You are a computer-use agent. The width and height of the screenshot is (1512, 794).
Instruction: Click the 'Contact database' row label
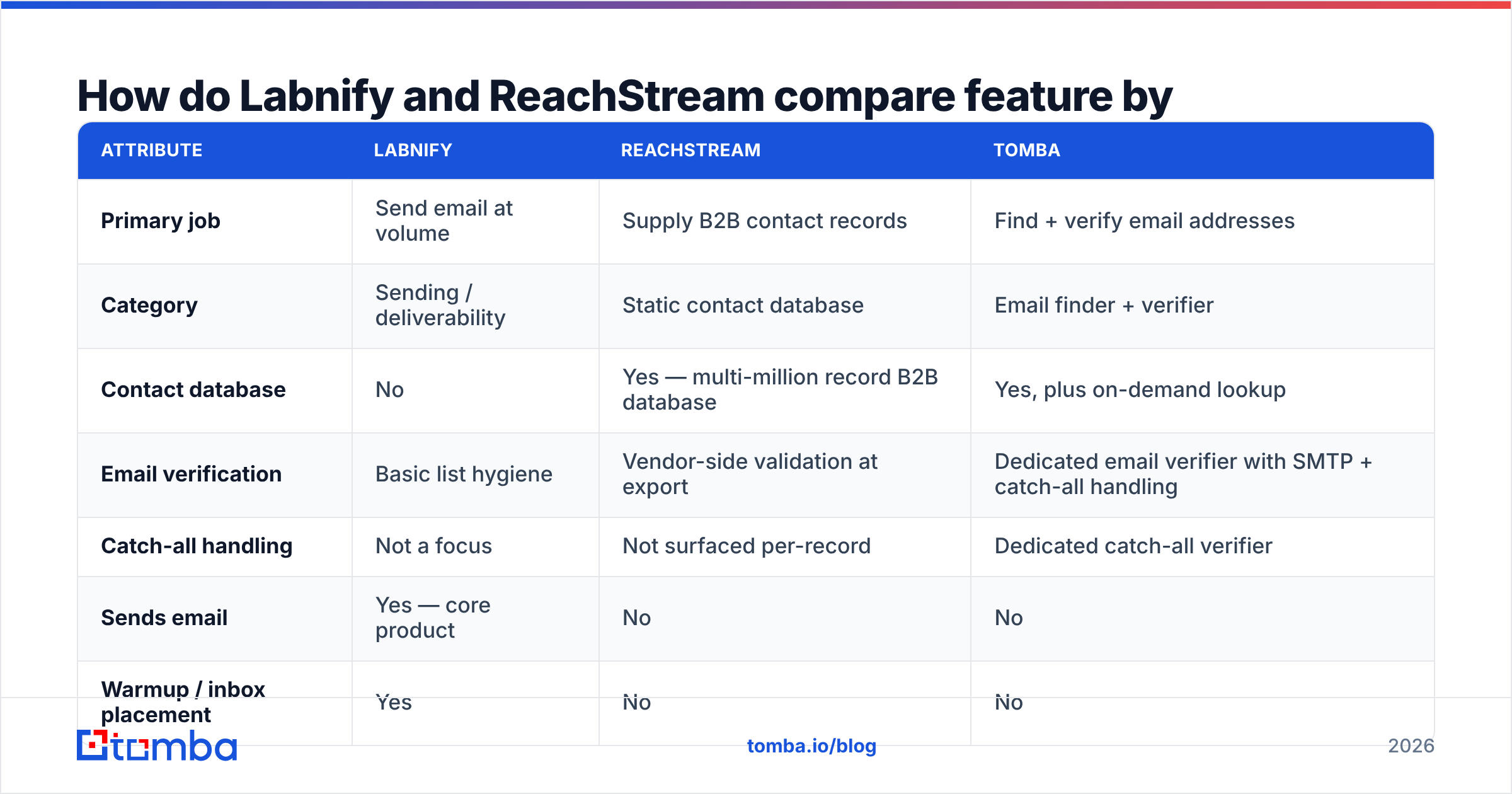193,389
